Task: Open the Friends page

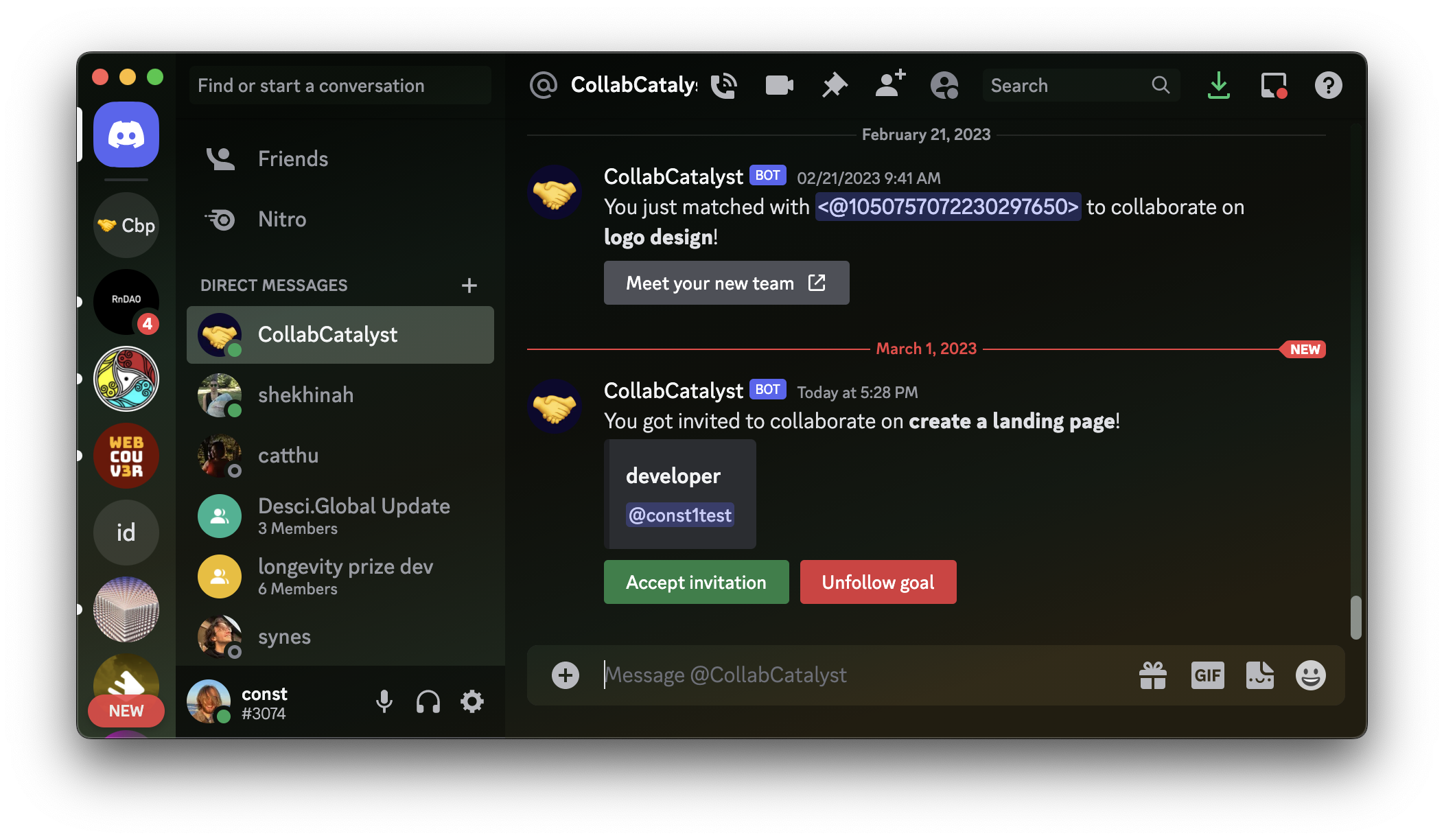Action: 340,159
